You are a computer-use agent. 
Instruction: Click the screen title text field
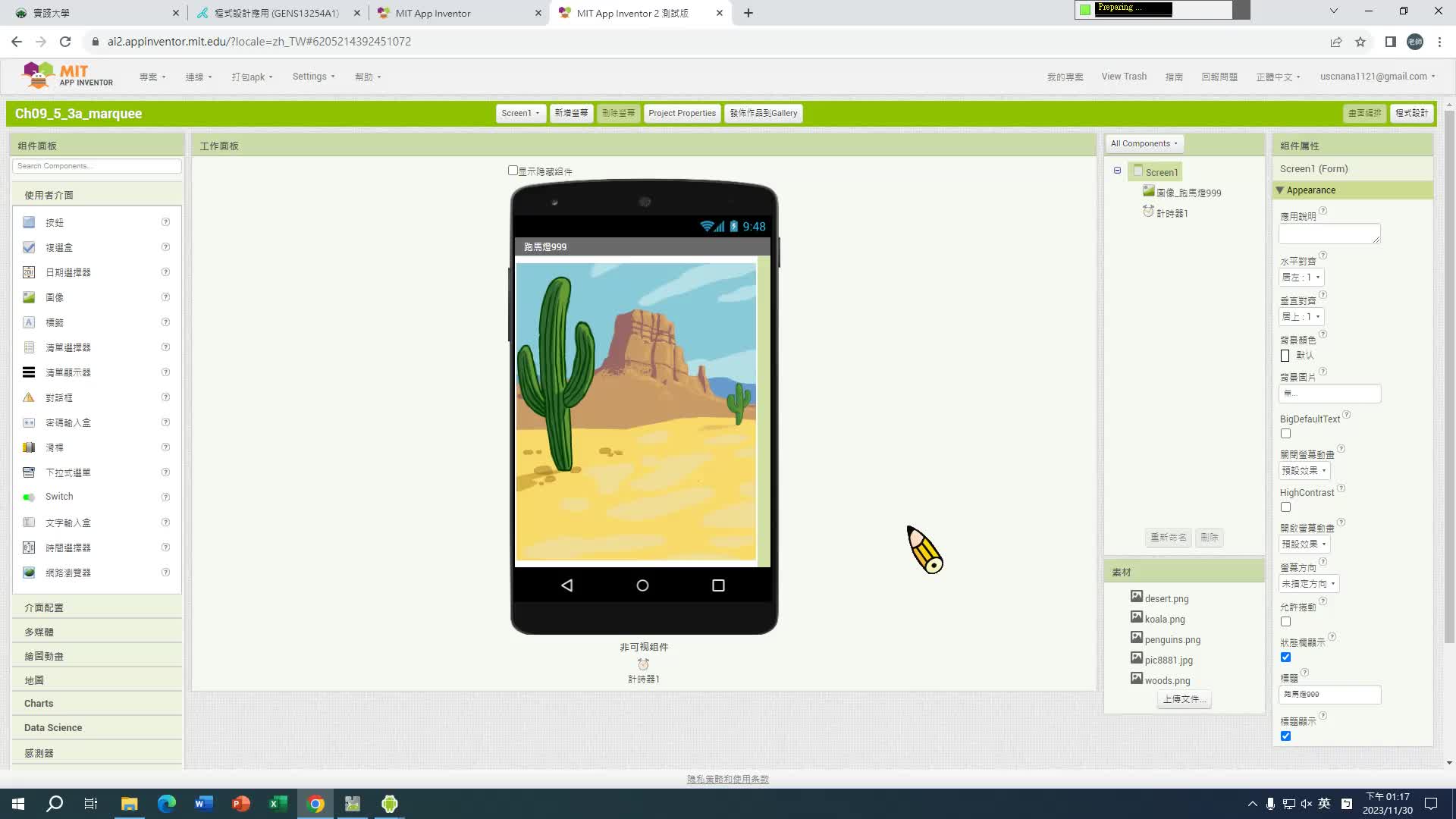tap(1329, 695)
